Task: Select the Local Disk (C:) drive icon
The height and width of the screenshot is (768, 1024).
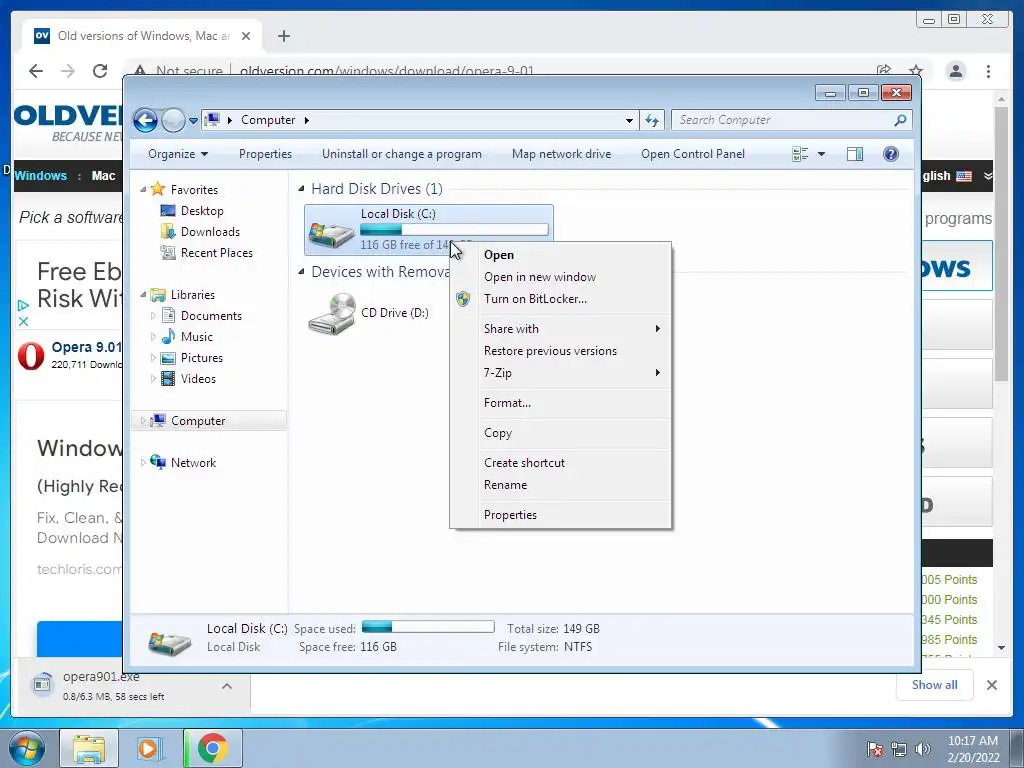Action: [331, 233]
